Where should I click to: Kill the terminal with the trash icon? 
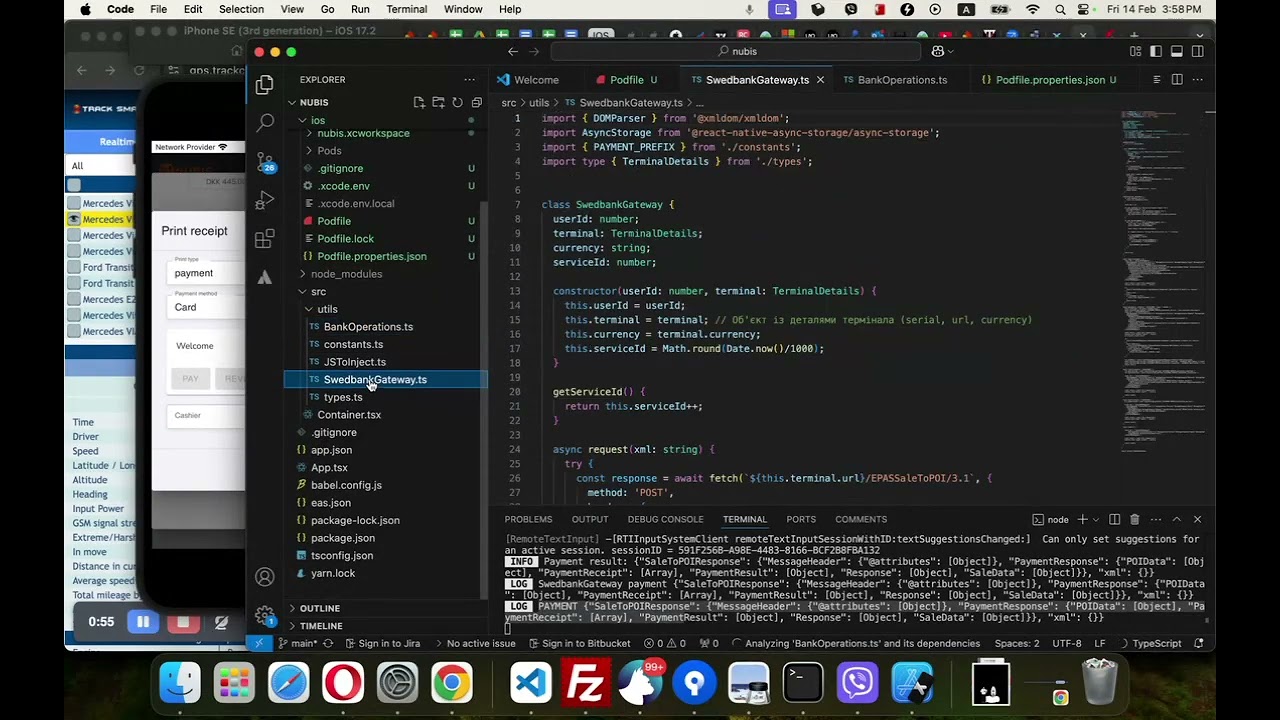(1134, 520)
